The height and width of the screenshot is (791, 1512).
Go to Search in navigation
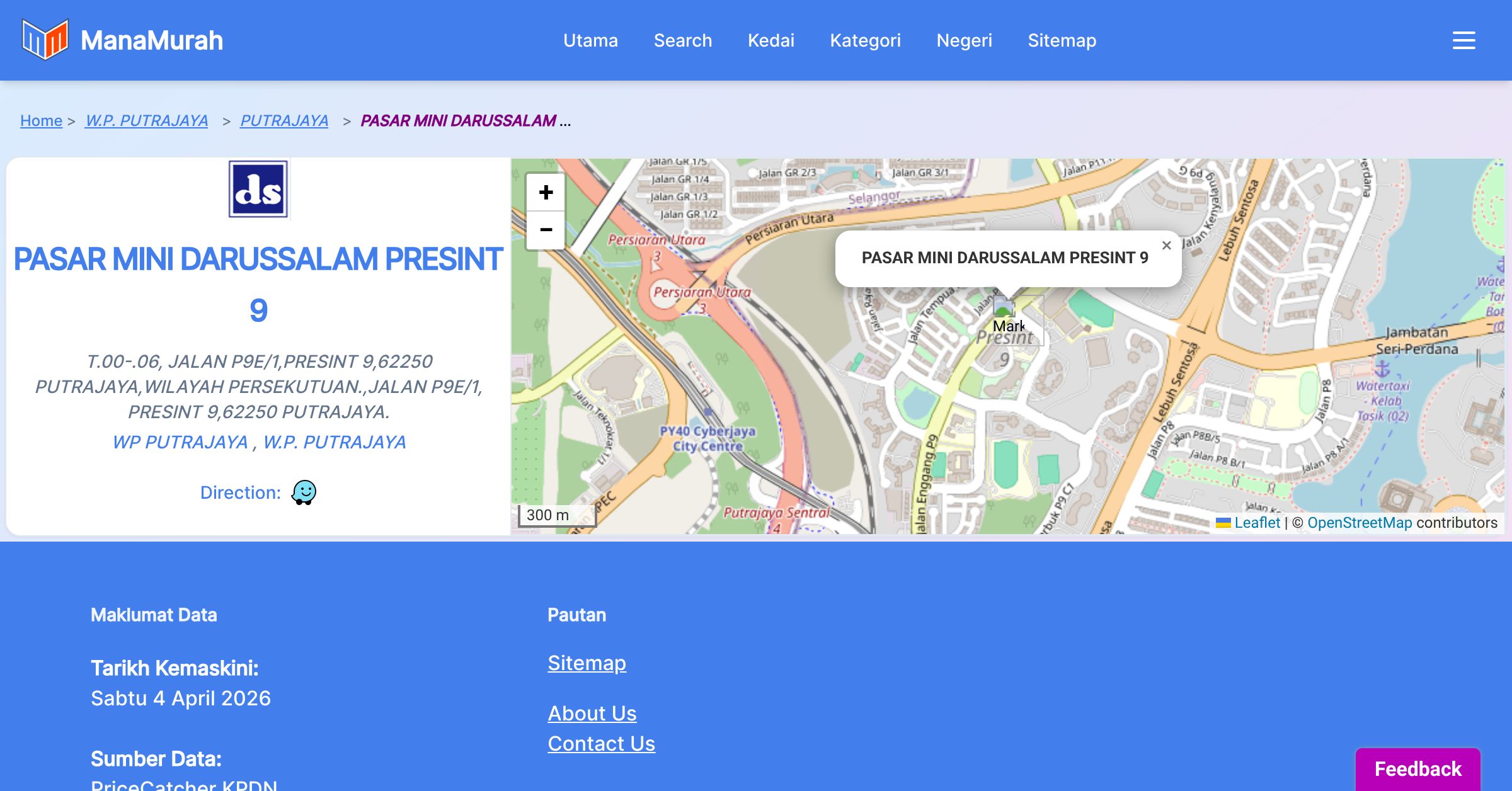click(x=683, y=40)
